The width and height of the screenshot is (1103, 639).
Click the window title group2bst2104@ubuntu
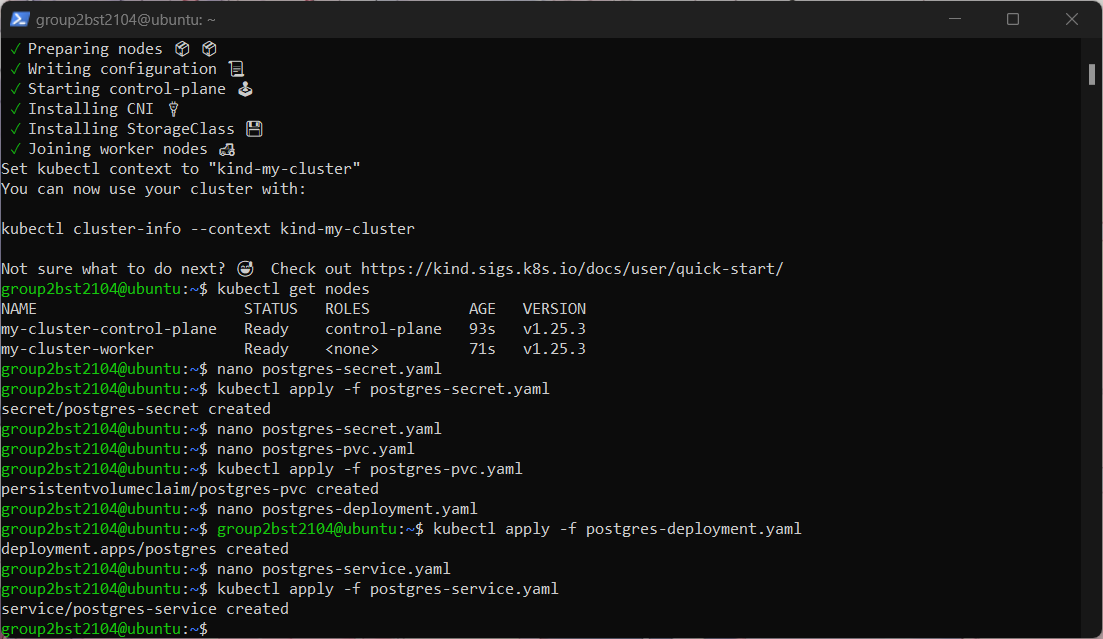pyautogui.click(x=125, y=20)
